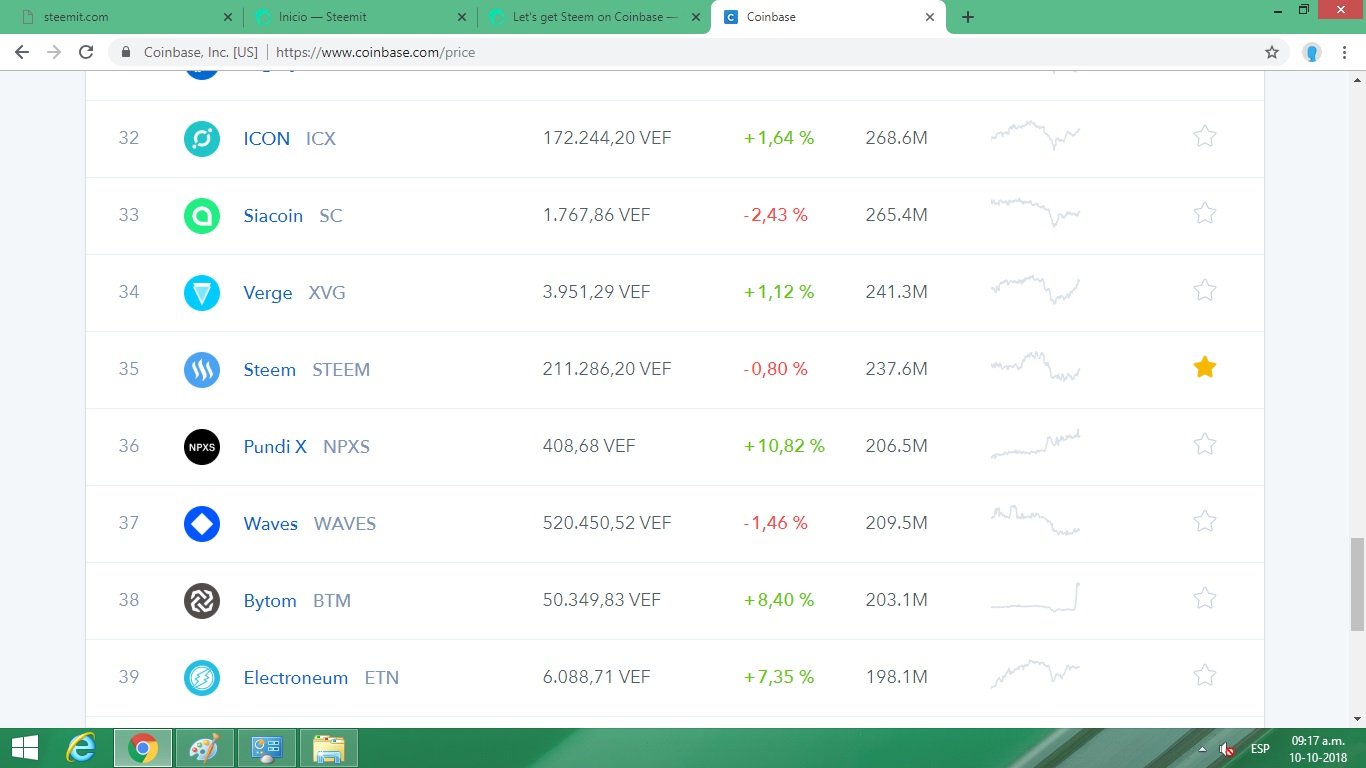
Task: Open Chrome's three-dot menu
Action: tap(1345, 52)
